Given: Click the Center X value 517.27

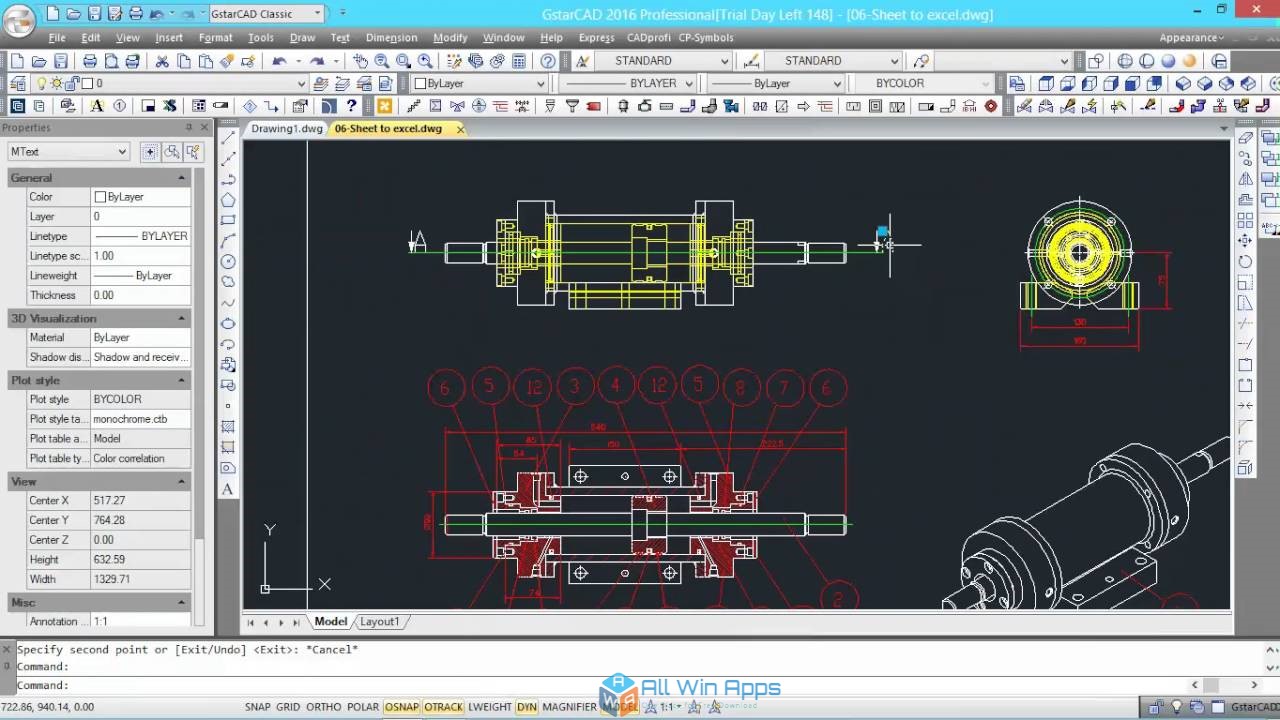Looking at the screenshot, I should pos(140,500).
